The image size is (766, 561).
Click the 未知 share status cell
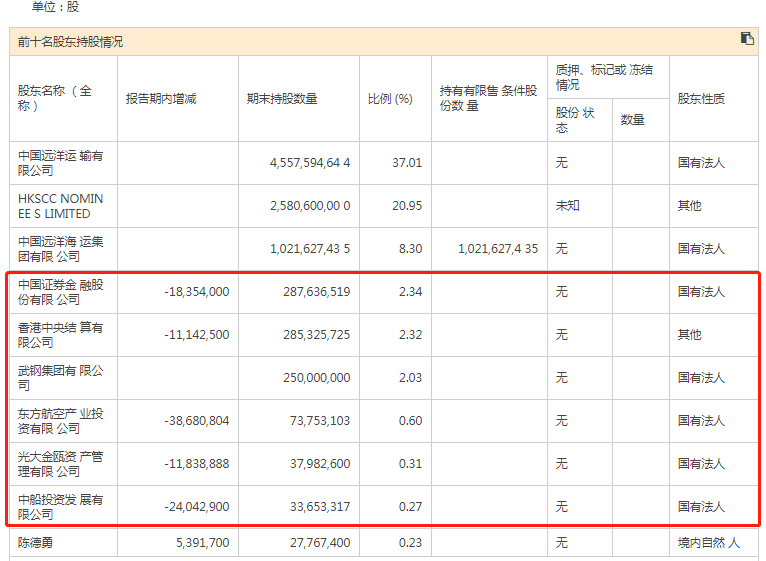point(568,206)
